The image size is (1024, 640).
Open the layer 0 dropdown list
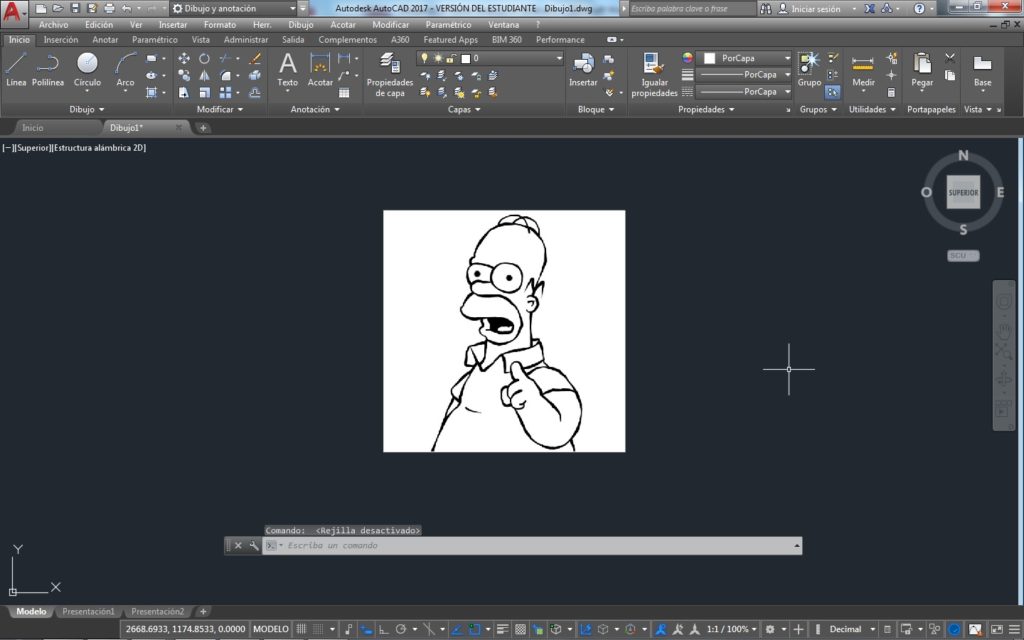point(559,58)
